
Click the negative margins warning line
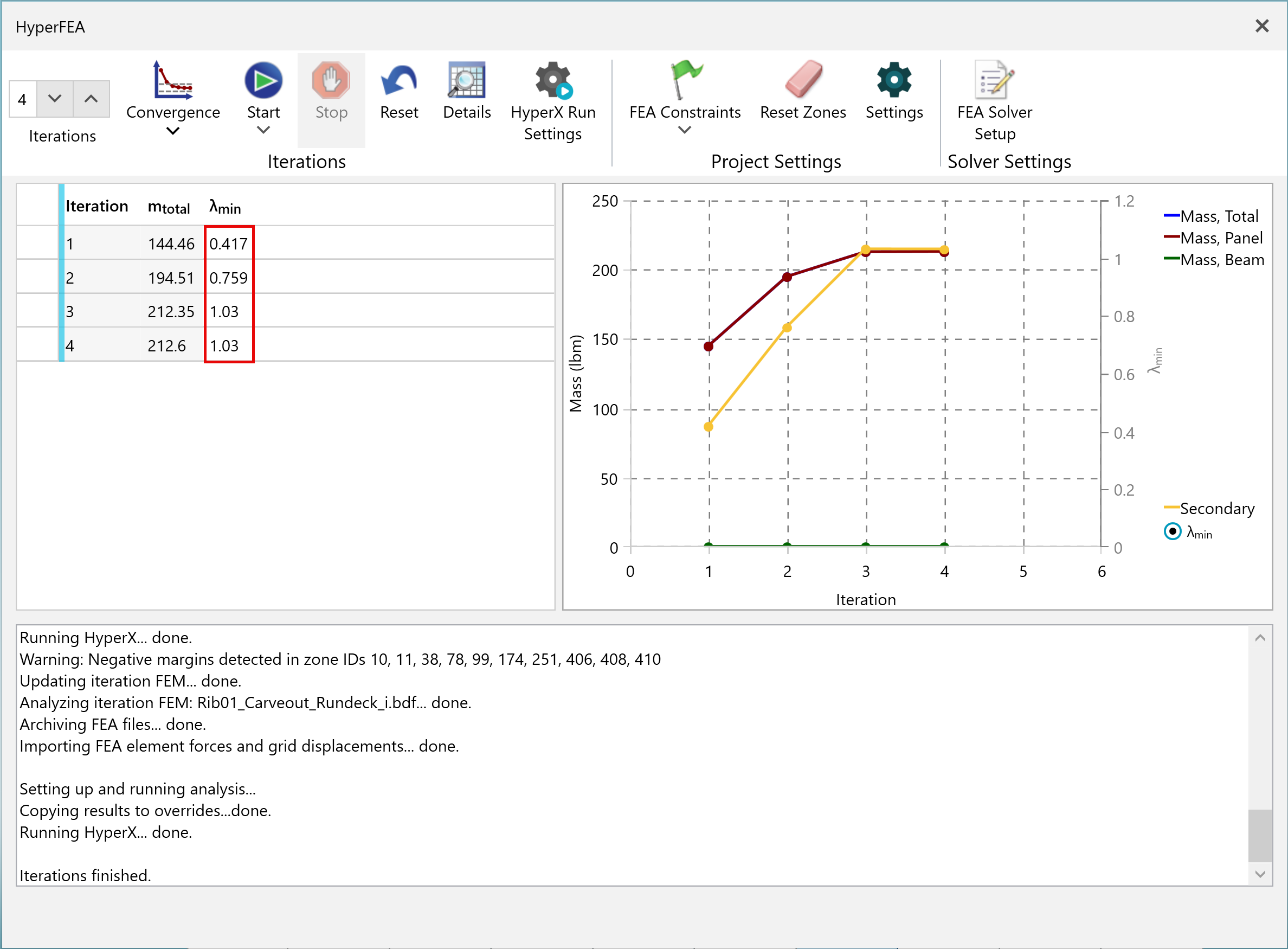point(340,659)
